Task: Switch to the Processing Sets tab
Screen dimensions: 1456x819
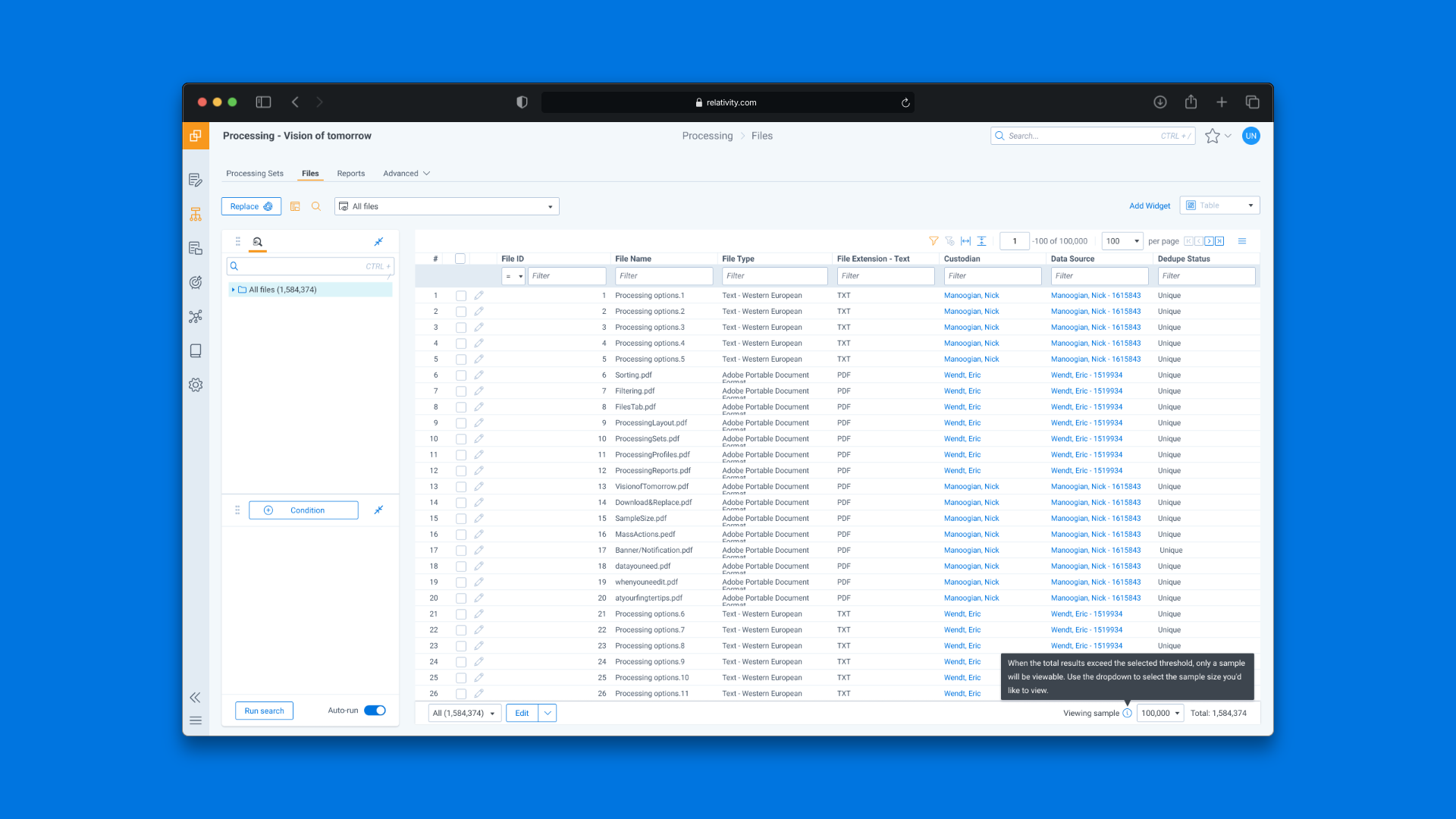Action: 255,174
